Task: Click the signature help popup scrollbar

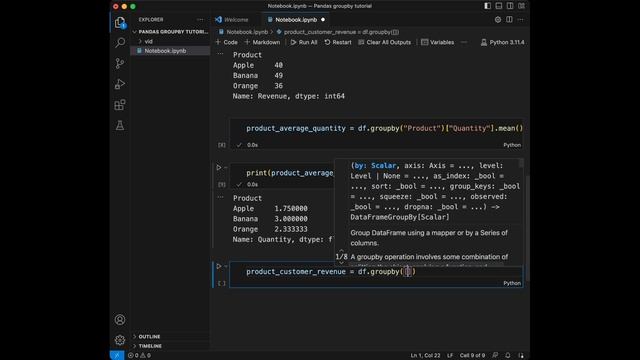Action: pyautogui.click(x=521, y=163)
